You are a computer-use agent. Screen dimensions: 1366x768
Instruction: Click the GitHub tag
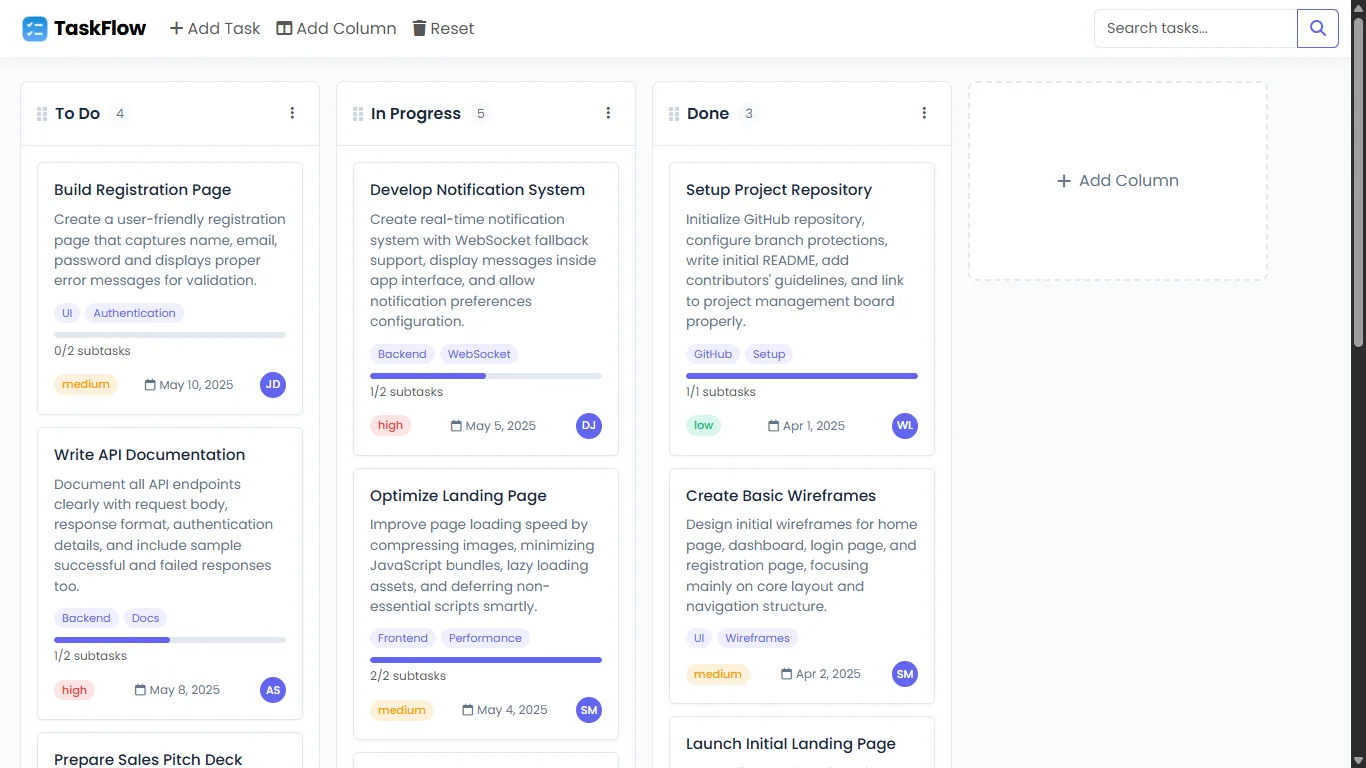713,354
